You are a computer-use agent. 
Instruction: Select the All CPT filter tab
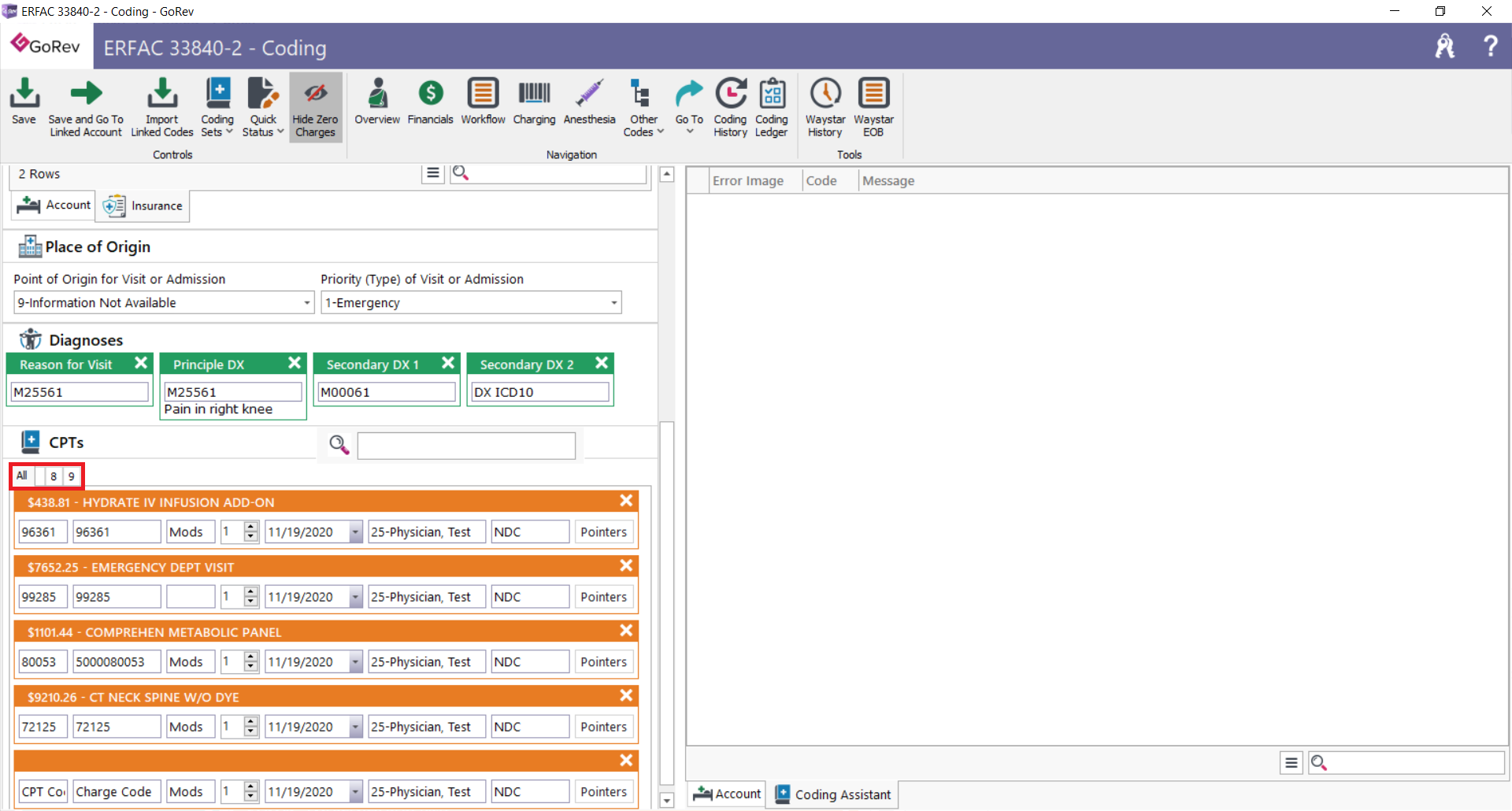pos(22,476)
